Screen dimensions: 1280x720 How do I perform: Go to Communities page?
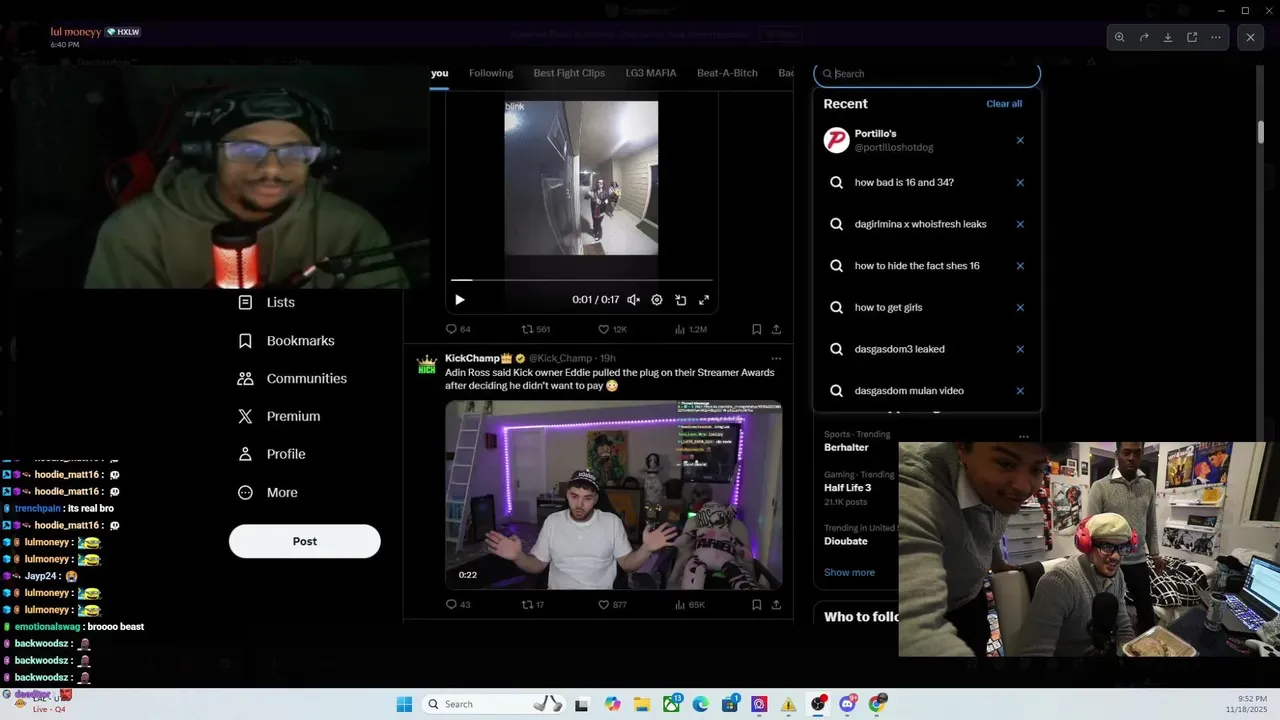coord(292,379)
